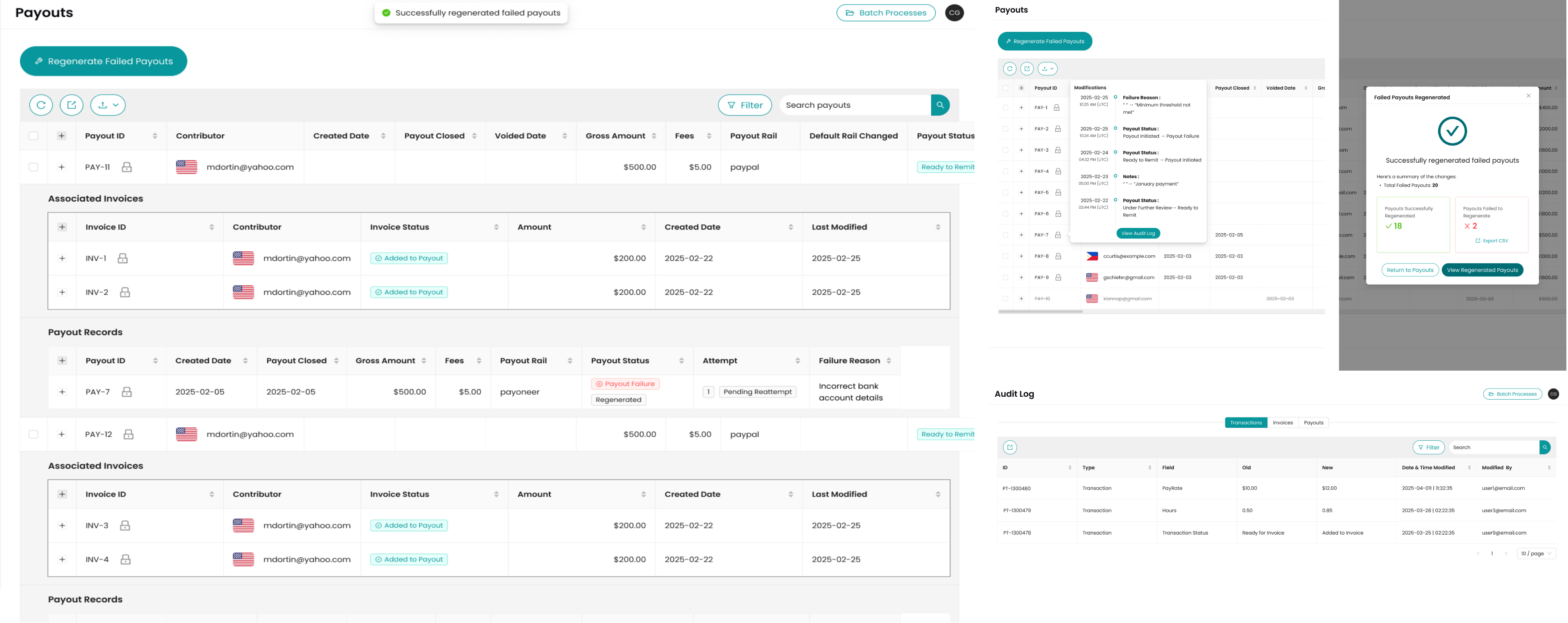Click the lock icon next to INV-1

122,258
